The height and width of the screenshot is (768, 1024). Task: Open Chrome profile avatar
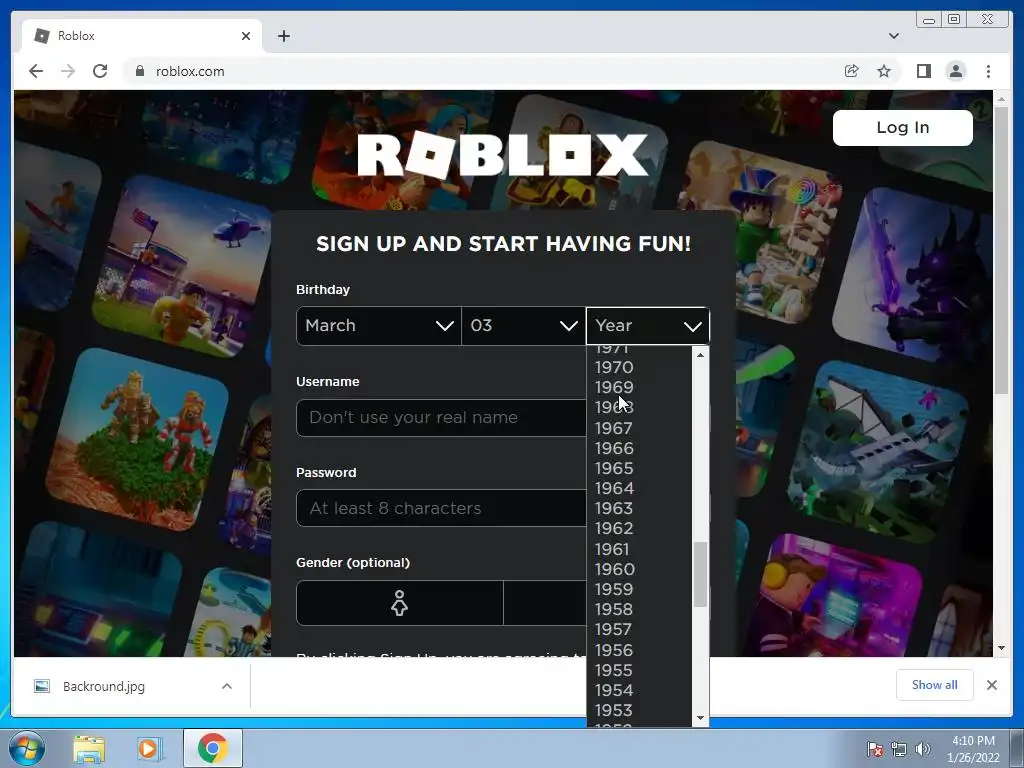tap(955, 71)
